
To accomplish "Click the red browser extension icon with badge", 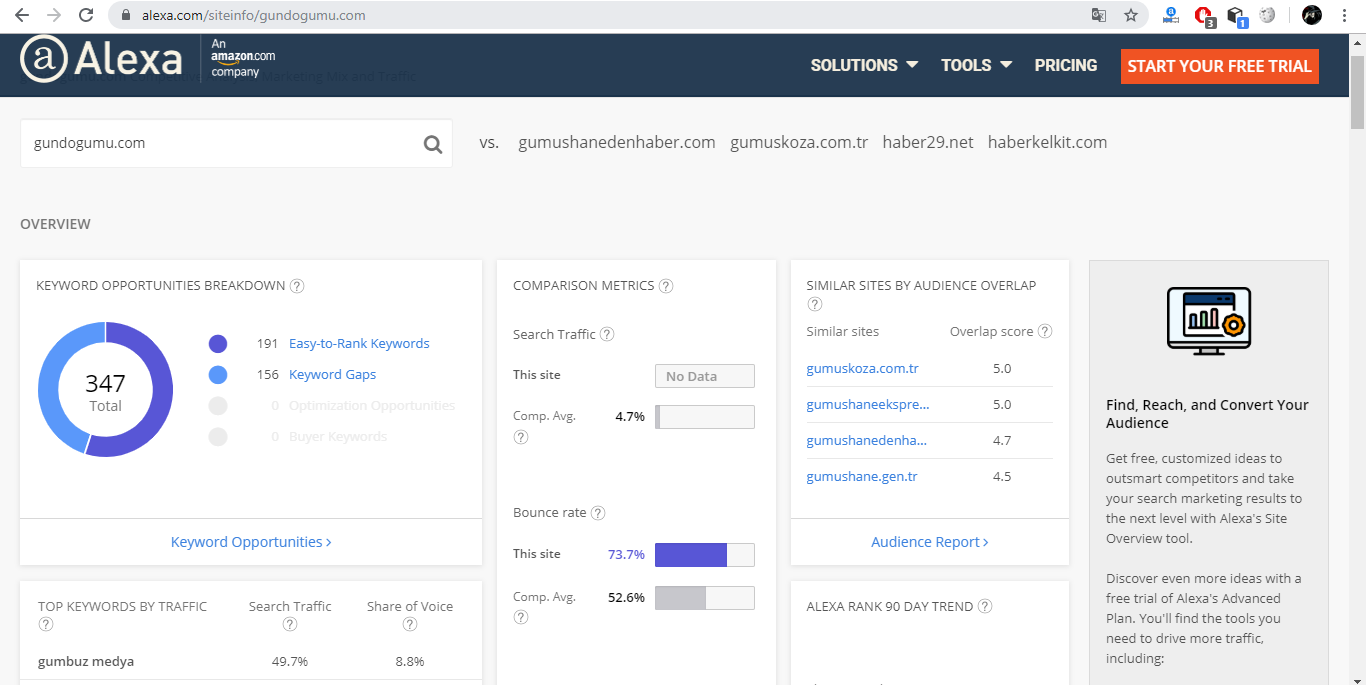I will click(x=1203, y=16).
